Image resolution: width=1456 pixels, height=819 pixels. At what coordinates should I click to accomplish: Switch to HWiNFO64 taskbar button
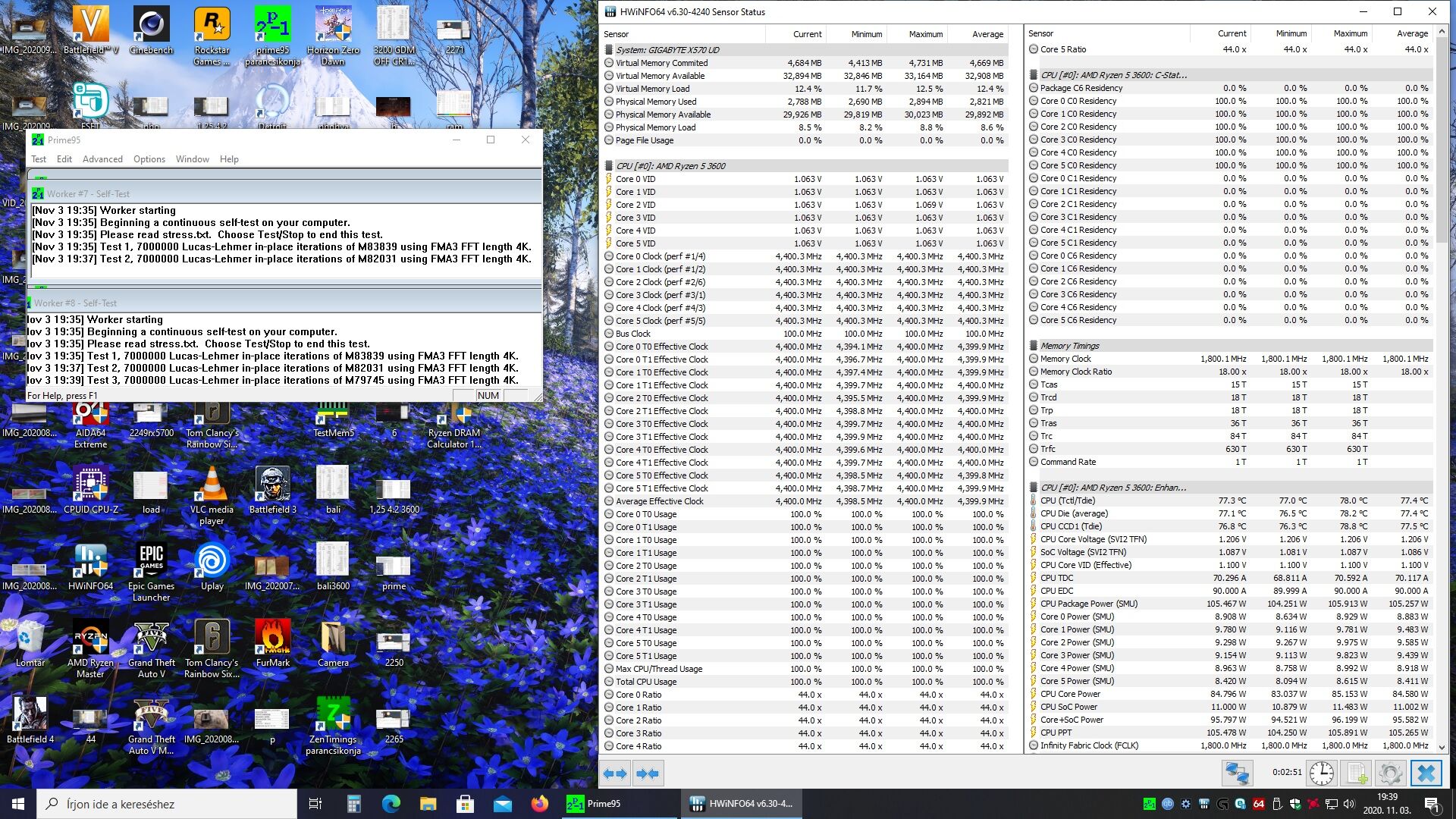pos(742,804)
